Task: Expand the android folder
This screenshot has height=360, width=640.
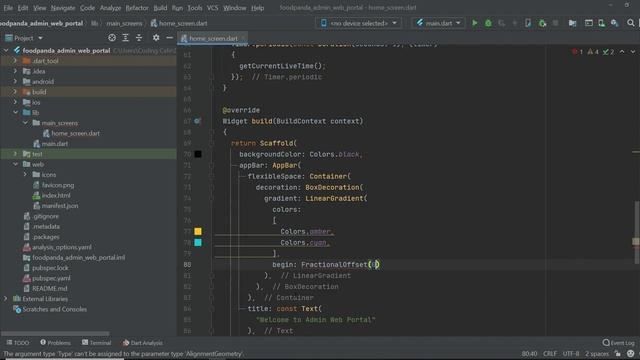Action: tap(15, 82)
